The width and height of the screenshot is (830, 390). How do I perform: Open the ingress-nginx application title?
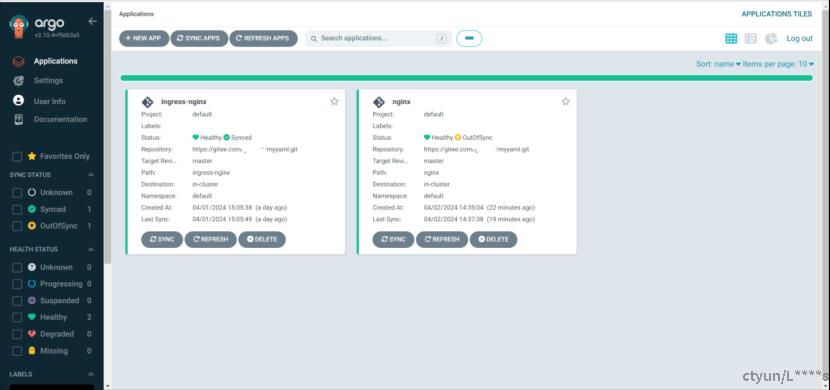tap(184, 102)
